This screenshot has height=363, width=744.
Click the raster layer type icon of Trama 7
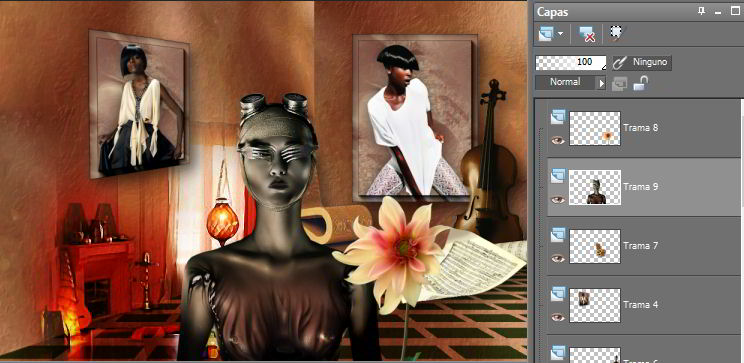pyautogui.click(x=558, y=235)
